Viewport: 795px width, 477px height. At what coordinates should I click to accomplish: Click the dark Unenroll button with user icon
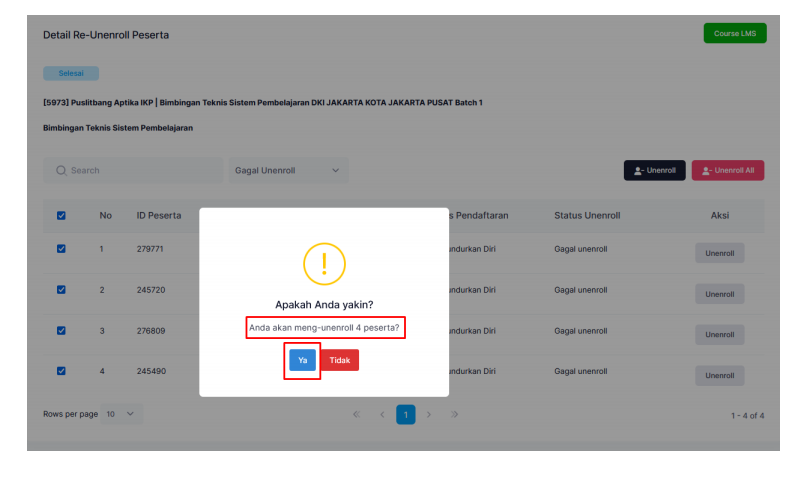[654, 170]
